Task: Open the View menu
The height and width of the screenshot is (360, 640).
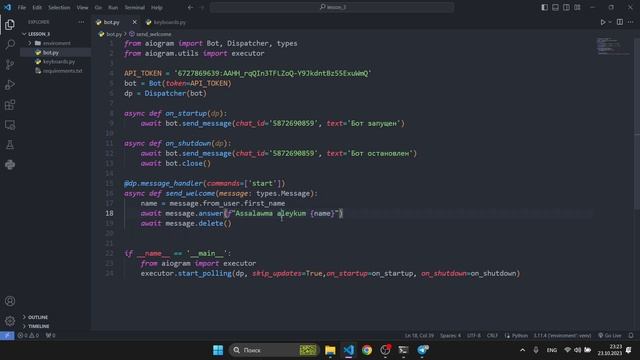Action: pos(82,7)
